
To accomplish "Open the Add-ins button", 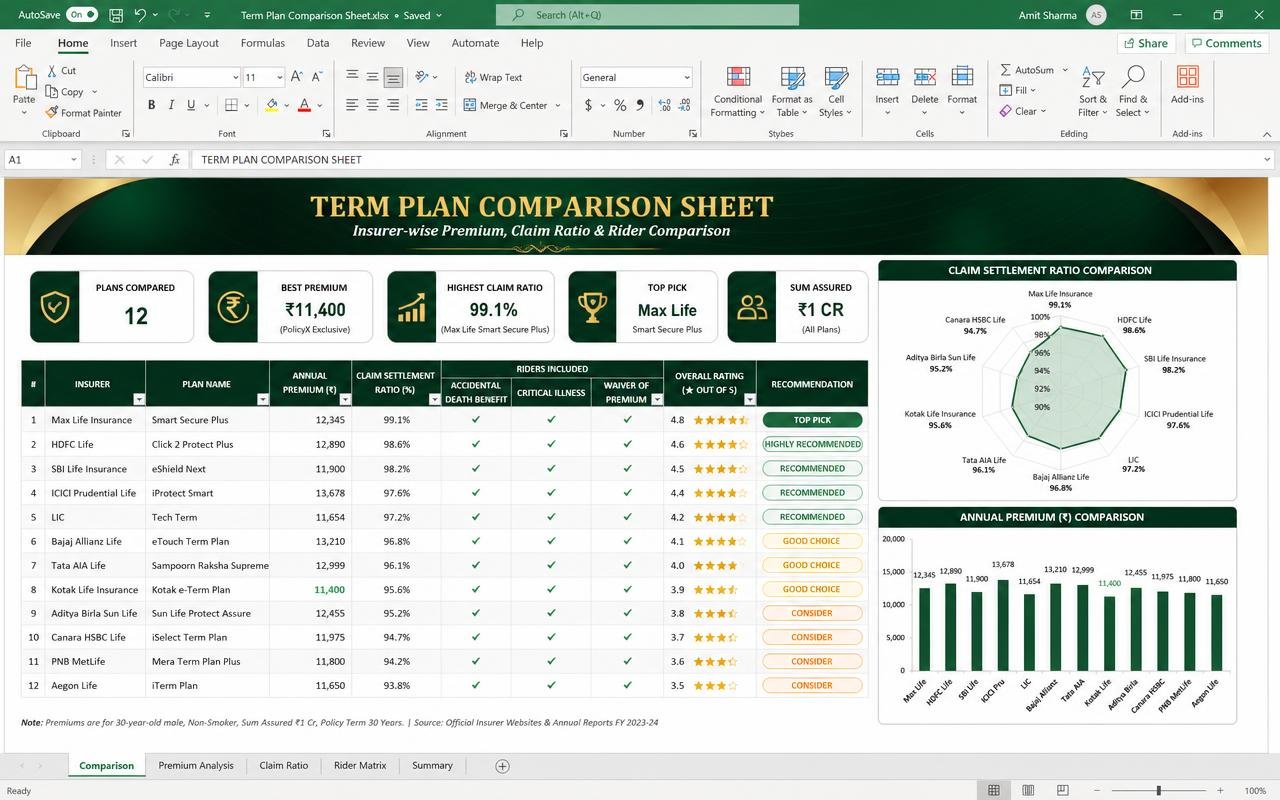I will tap(1187, 85).
